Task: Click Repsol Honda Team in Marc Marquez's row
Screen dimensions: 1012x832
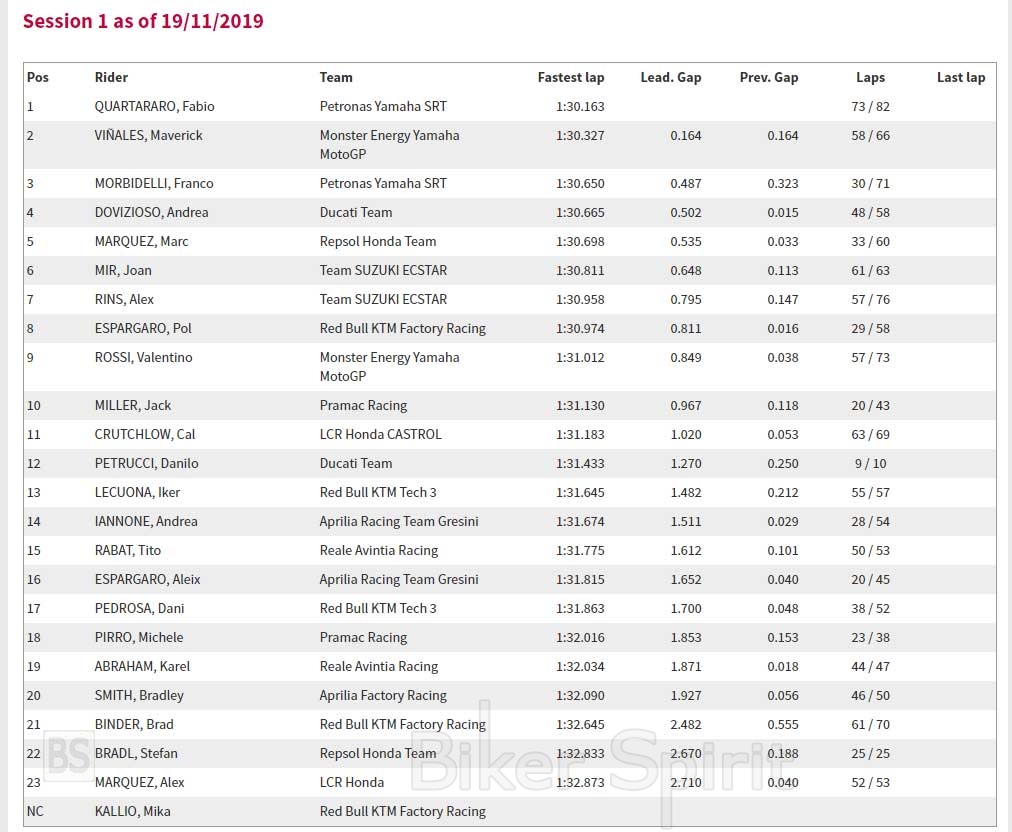Action: pyautogui.click(x=378, y=241)
